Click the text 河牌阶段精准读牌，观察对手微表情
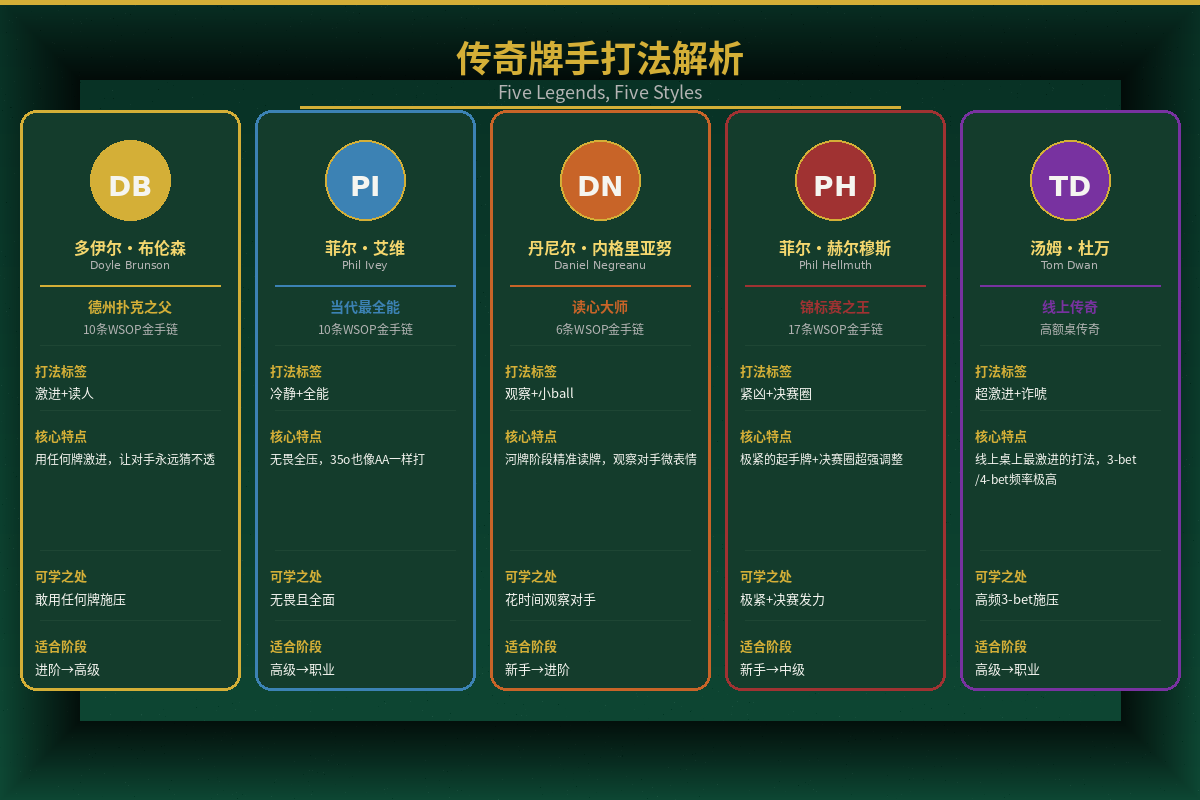 [x=601, y=459]
